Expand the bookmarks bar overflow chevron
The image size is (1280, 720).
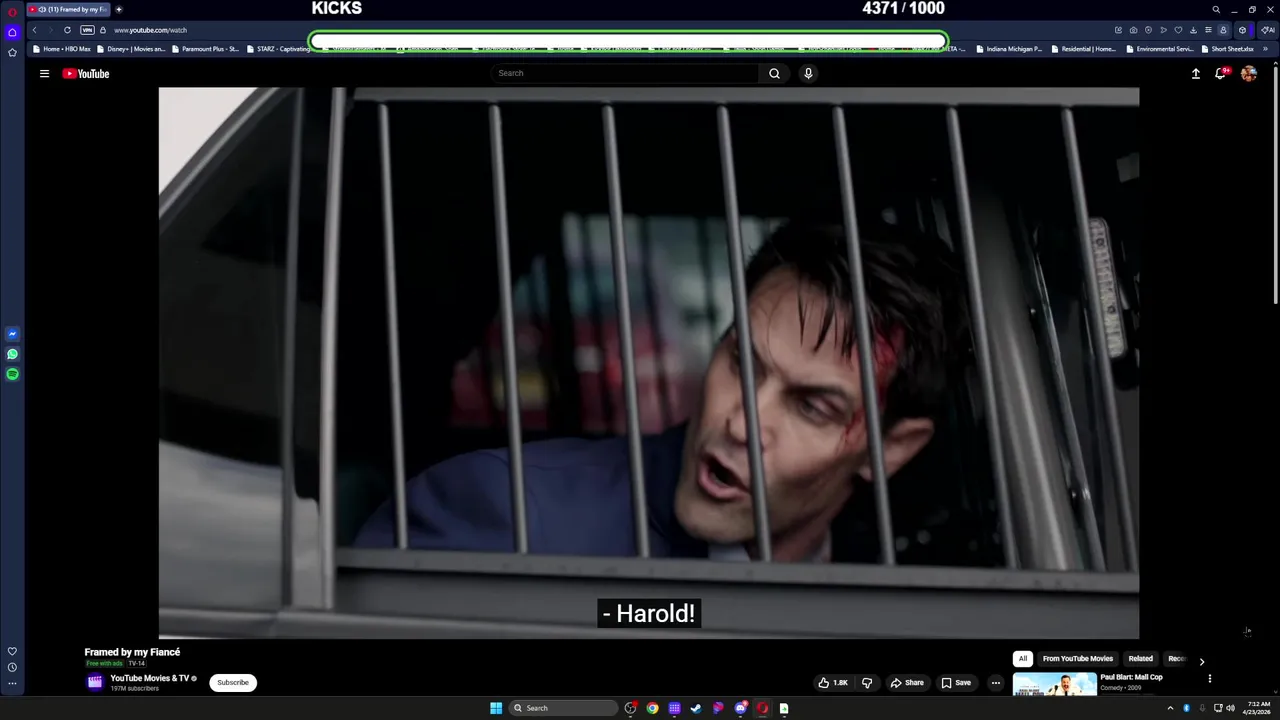point(1266,48)
